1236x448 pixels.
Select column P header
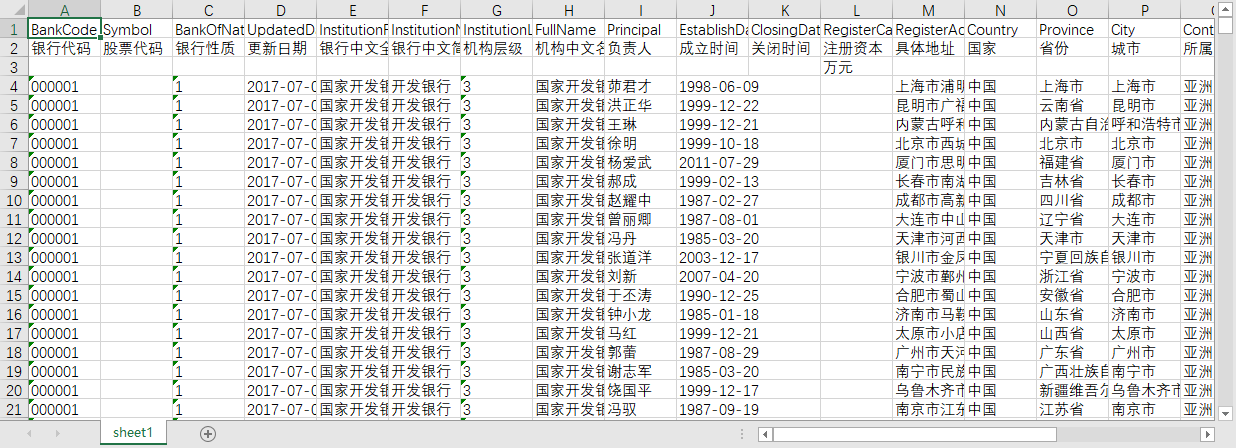(1145, 11)
